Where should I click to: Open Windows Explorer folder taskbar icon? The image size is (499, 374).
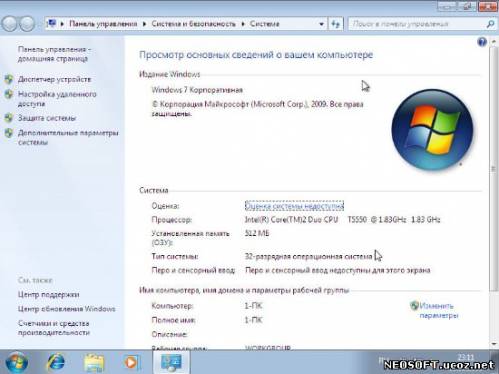point(94,363)
